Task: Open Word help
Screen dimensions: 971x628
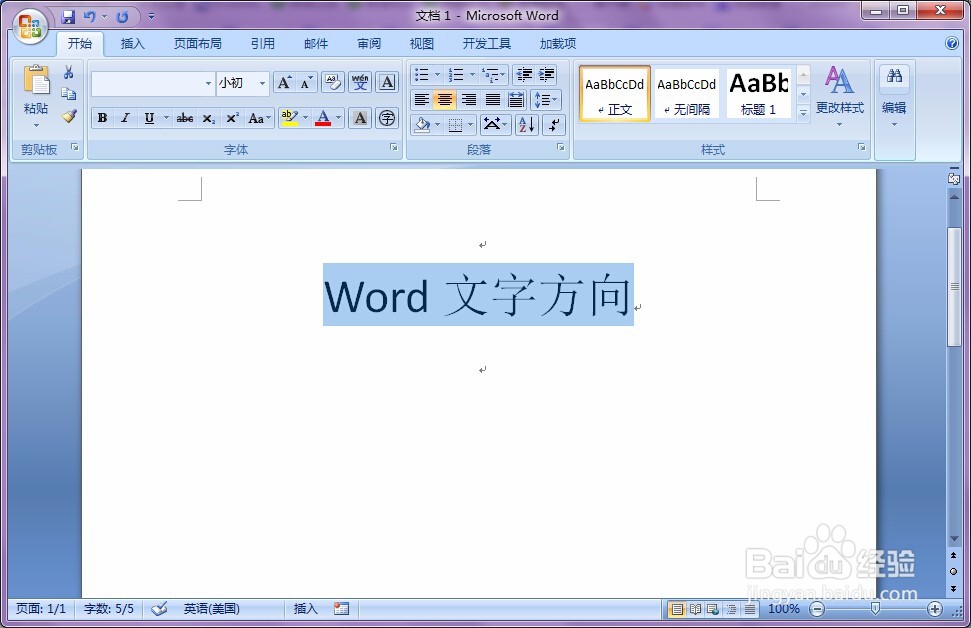Action: pyautogui.click(x=952, y=43)
